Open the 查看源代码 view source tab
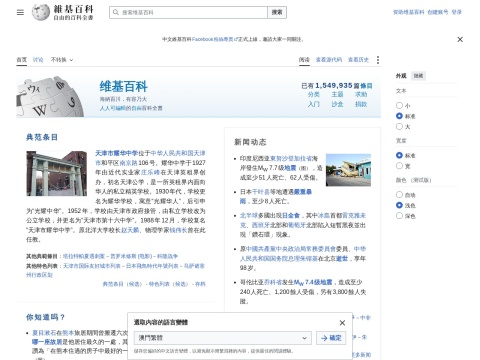The height and width of the screenshot is (360, 480). (x=329, y=60)
